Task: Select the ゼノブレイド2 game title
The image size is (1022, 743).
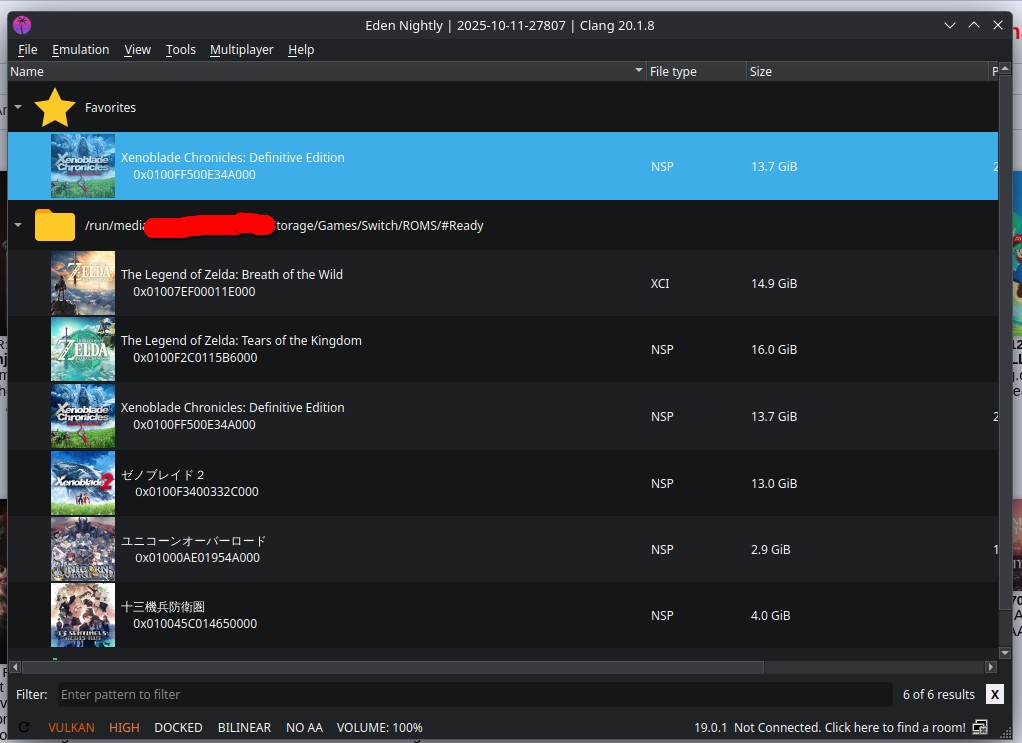Action: (x=163, y=474)
